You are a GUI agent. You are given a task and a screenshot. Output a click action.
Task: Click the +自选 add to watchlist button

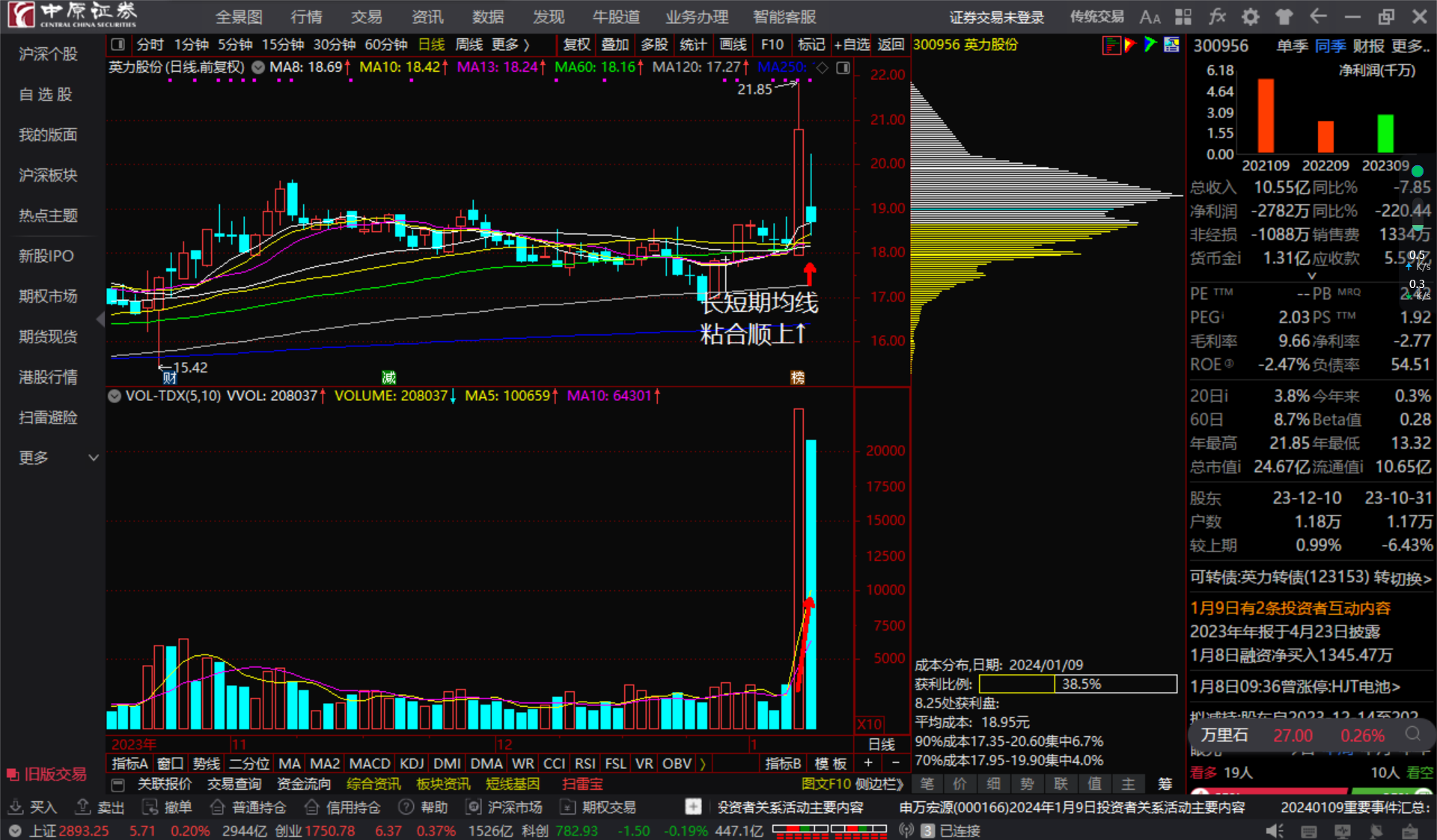[852, 45]
